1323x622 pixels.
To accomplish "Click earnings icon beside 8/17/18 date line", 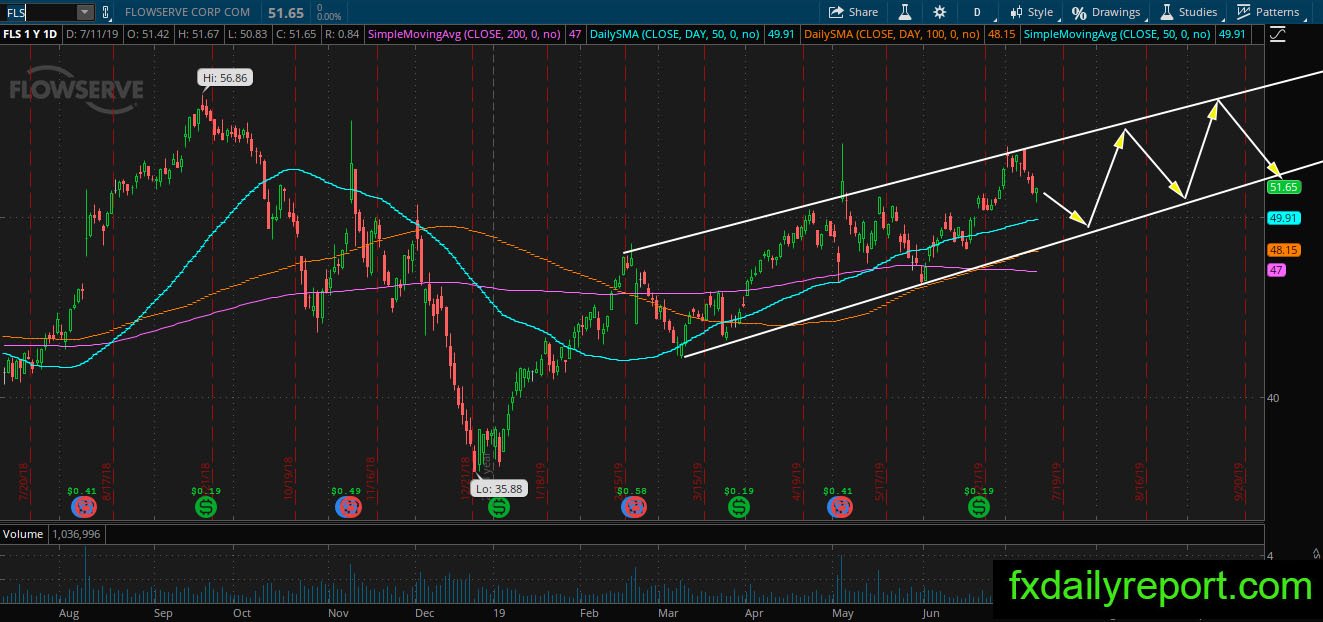I will [82, 507].
